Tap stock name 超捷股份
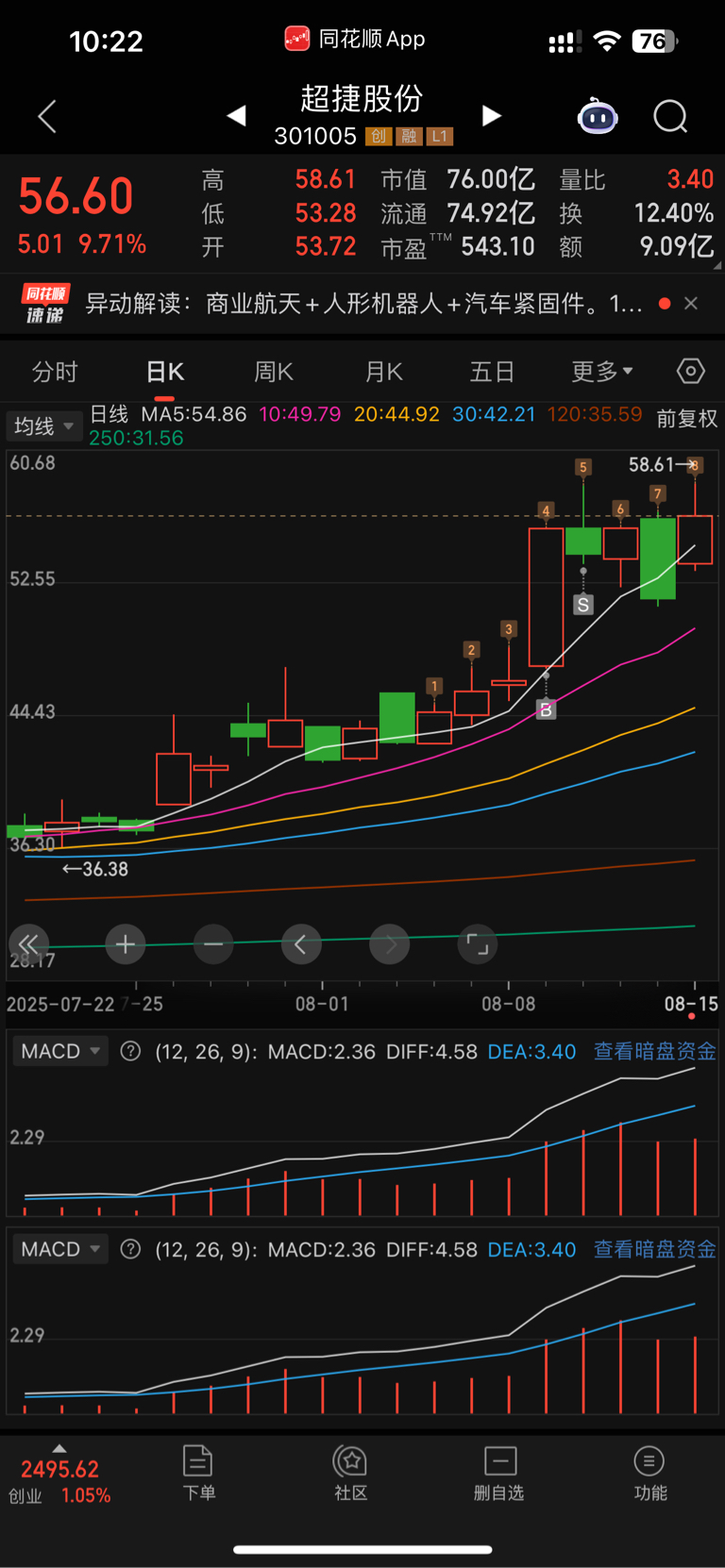Screen dimensions: 725x1568 click(362, 98)
